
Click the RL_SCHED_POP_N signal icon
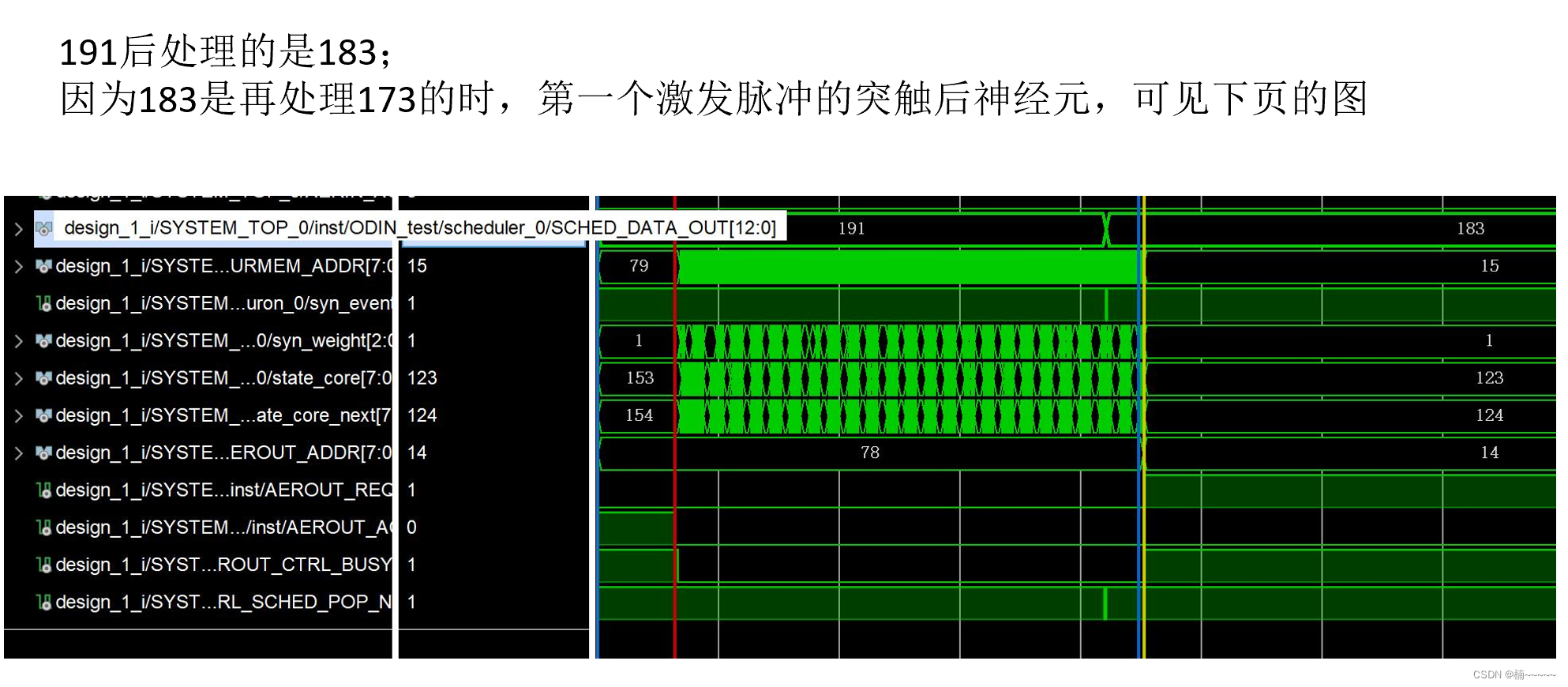click(x=44, y=603)
